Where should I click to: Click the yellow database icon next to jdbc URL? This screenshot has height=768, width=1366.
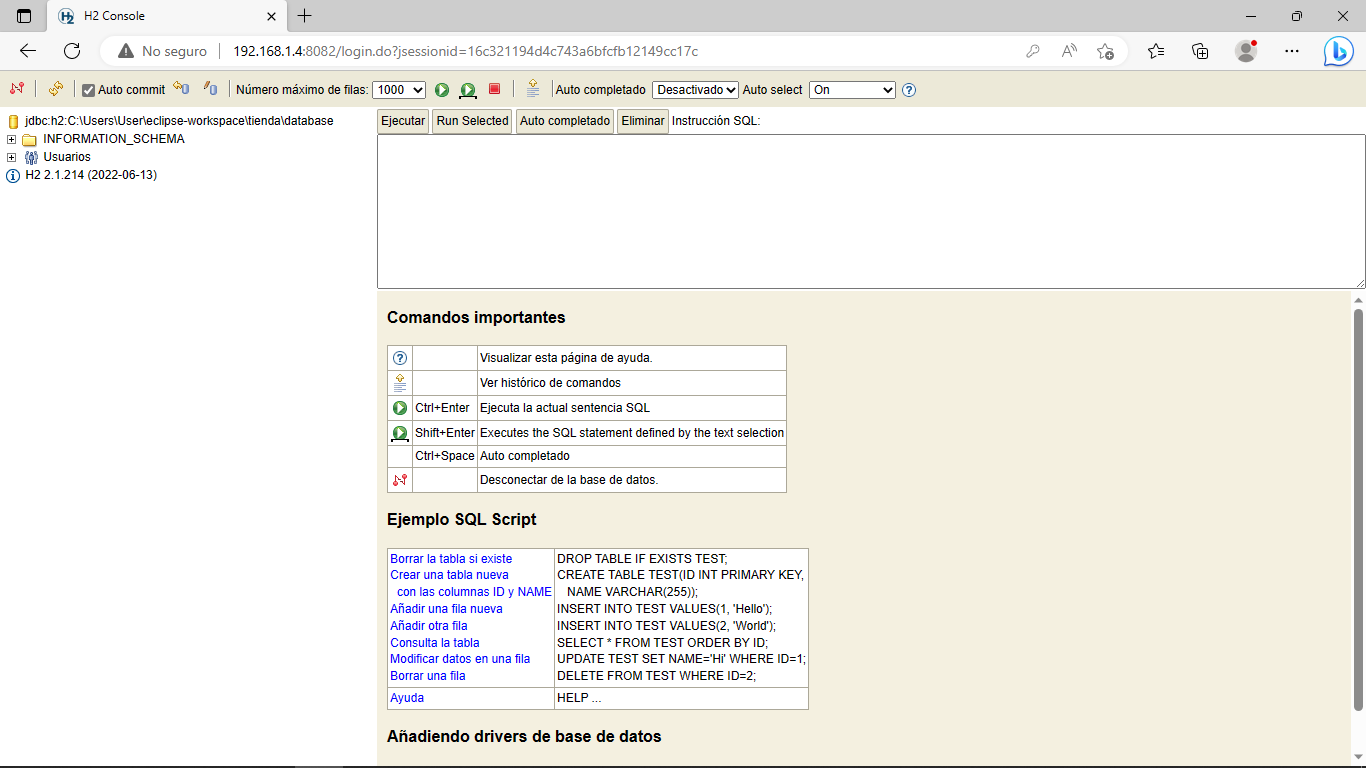(x=13, y=121)
